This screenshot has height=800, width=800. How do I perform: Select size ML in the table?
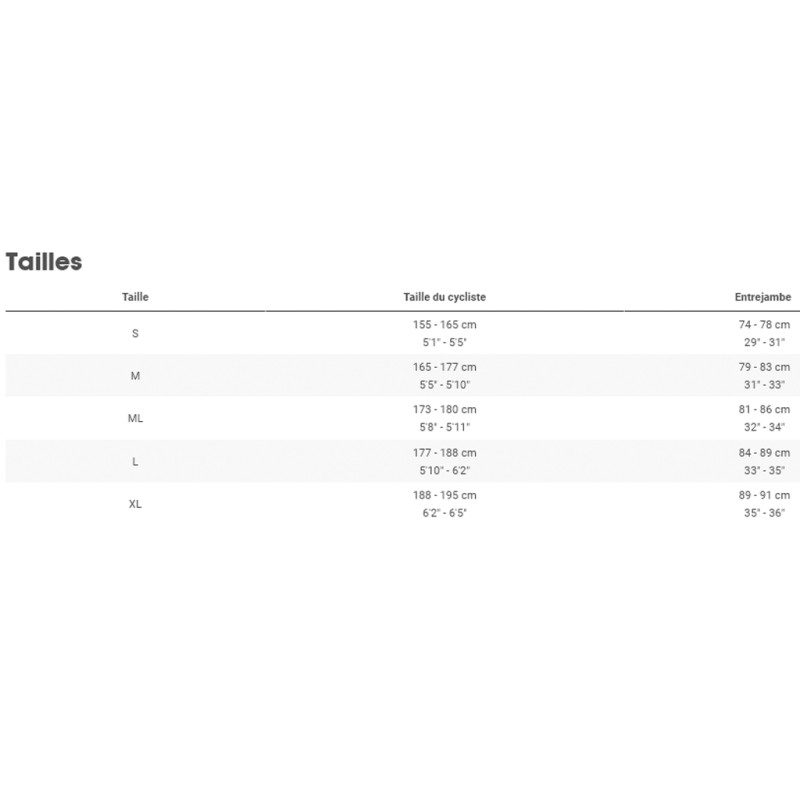(135, 418)
